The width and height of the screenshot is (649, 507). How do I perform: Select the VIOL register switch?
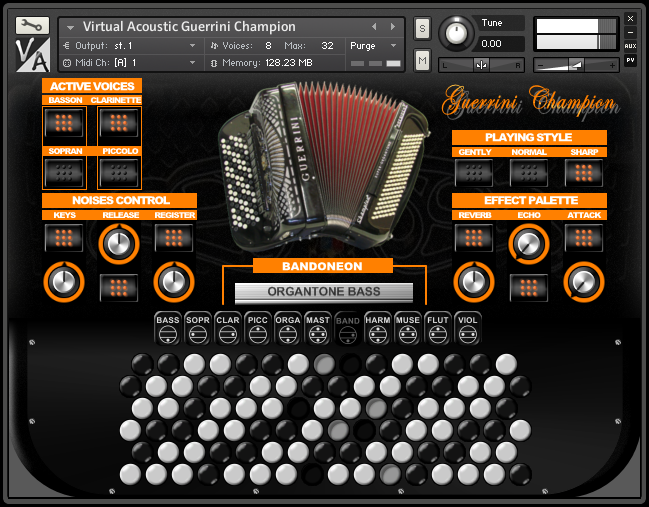click(468, 329)
